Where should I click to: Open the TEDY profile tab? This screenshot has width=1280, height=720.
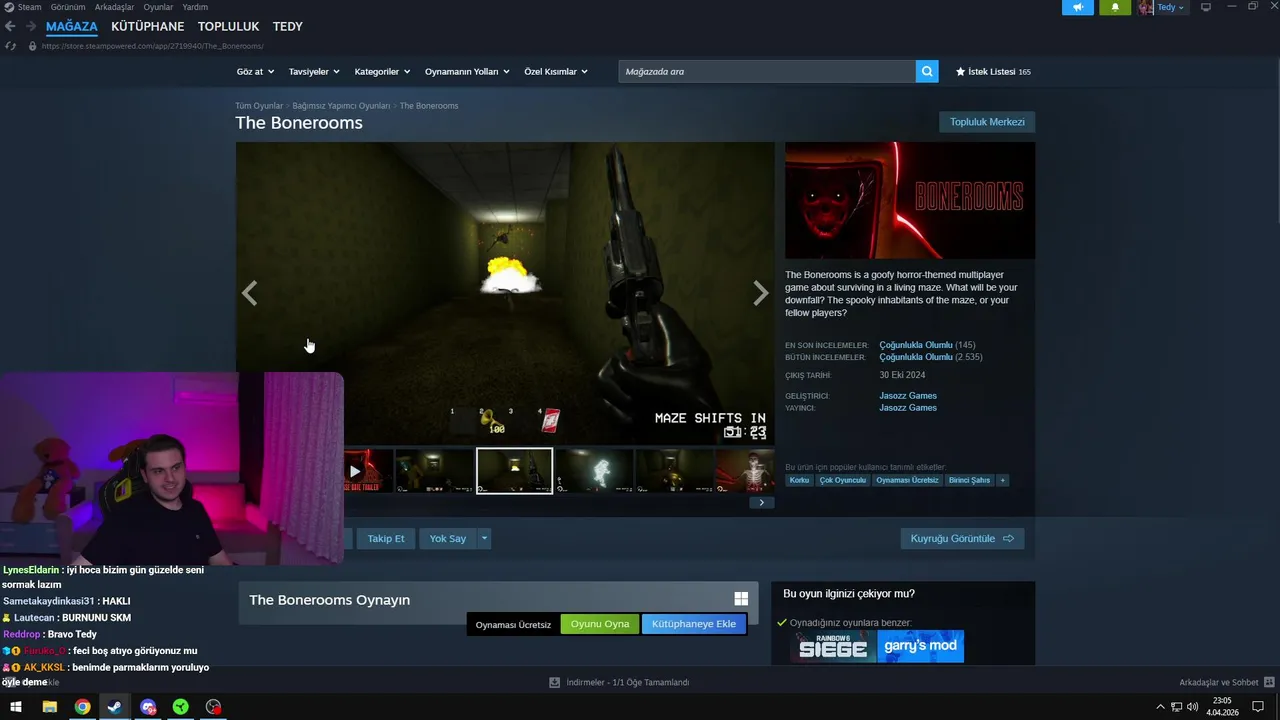pyautogui.click(x=288, y=26)
